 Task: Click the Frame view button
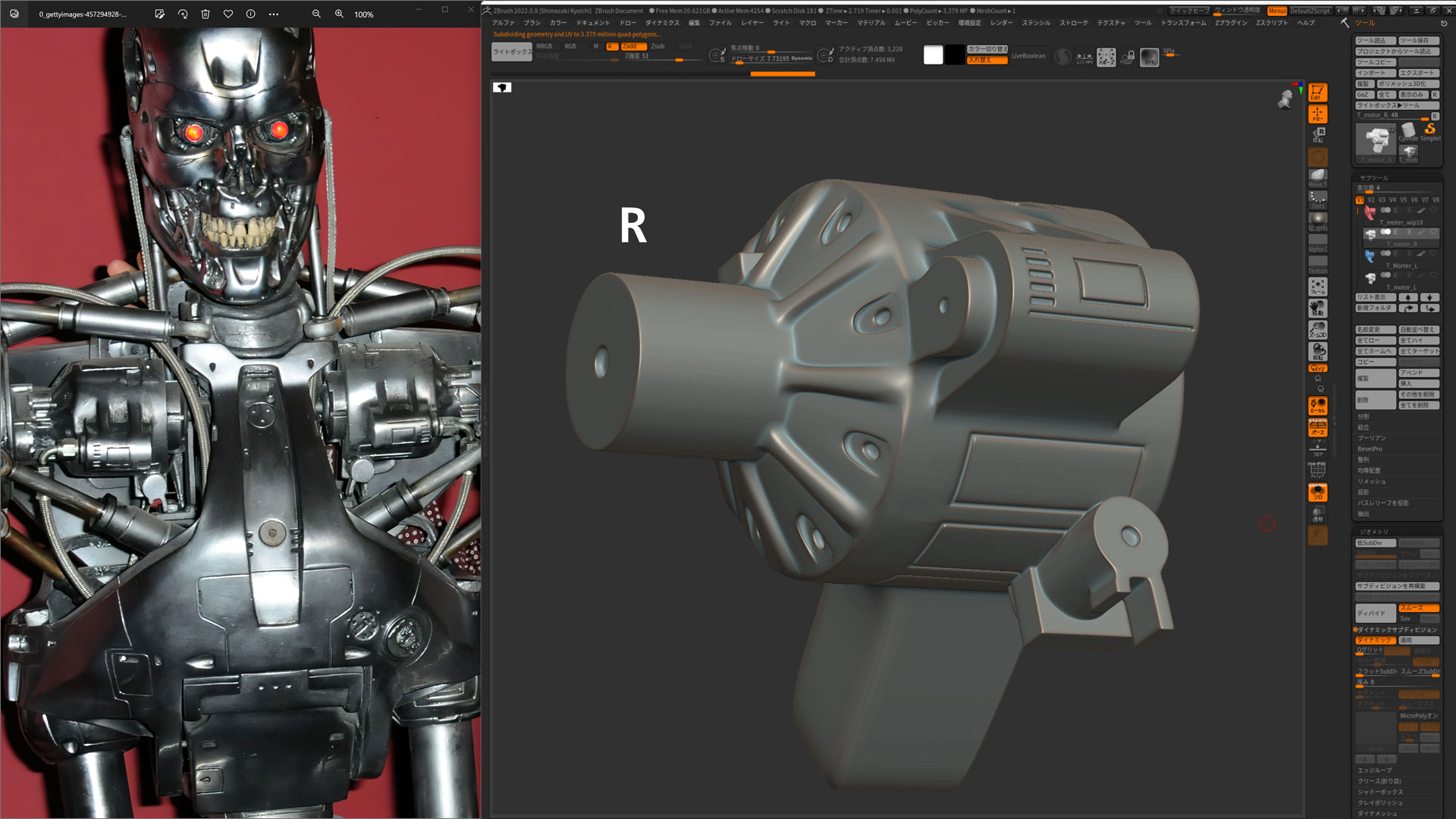(1318, 287)
